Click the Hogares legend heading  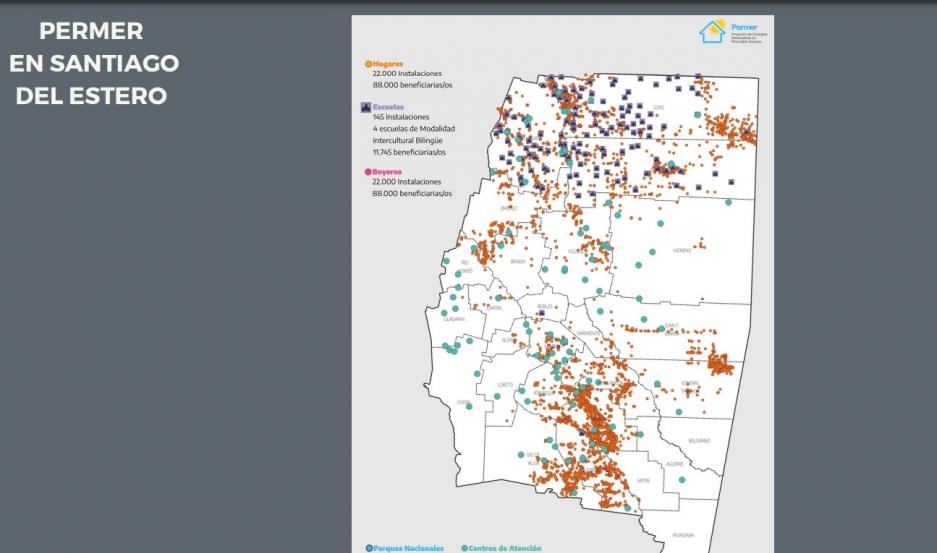click(388, 64)
